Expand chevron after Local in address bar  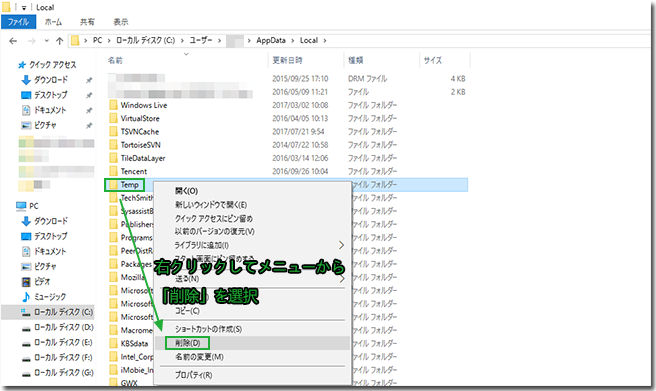click(325, 41)
